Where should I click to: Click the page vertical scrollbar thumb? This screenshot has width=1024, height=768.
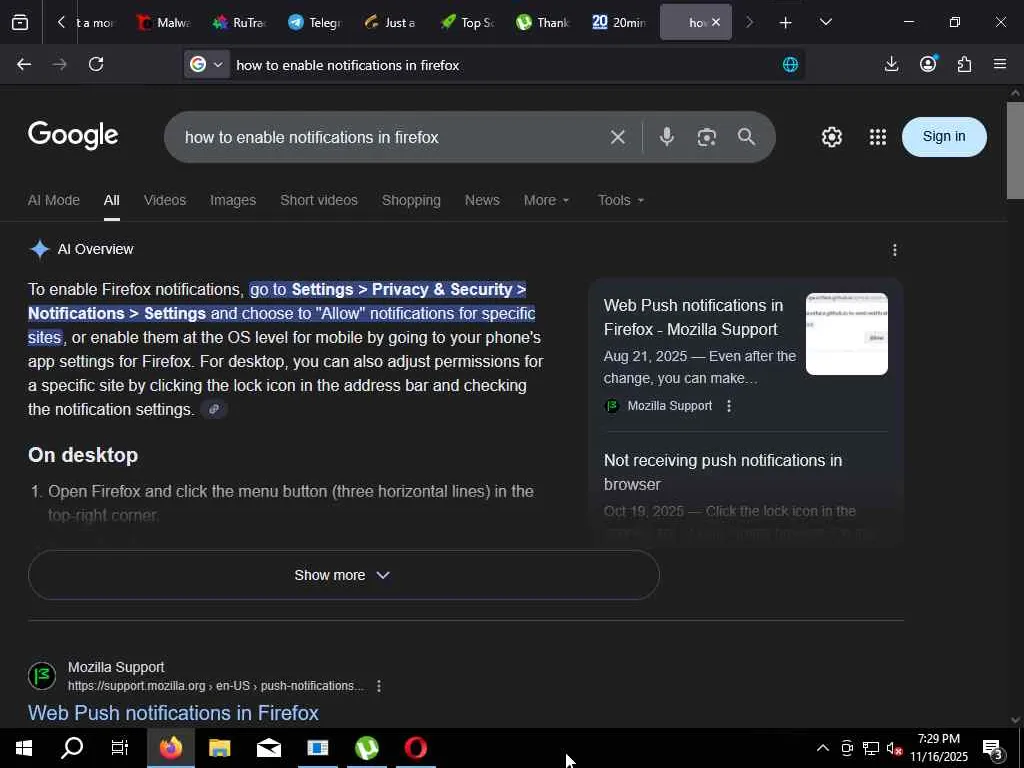(1014, 150)
